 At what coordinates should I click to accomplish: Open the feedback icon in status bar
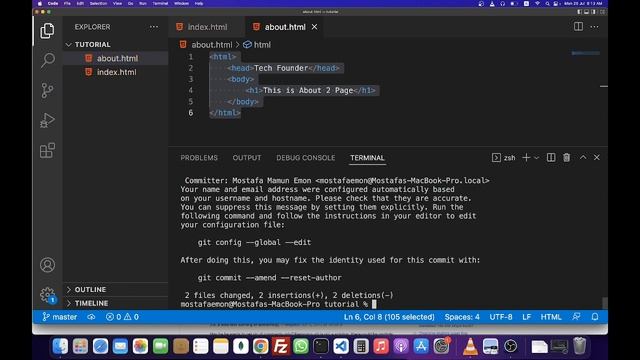(x=576, y=317)
